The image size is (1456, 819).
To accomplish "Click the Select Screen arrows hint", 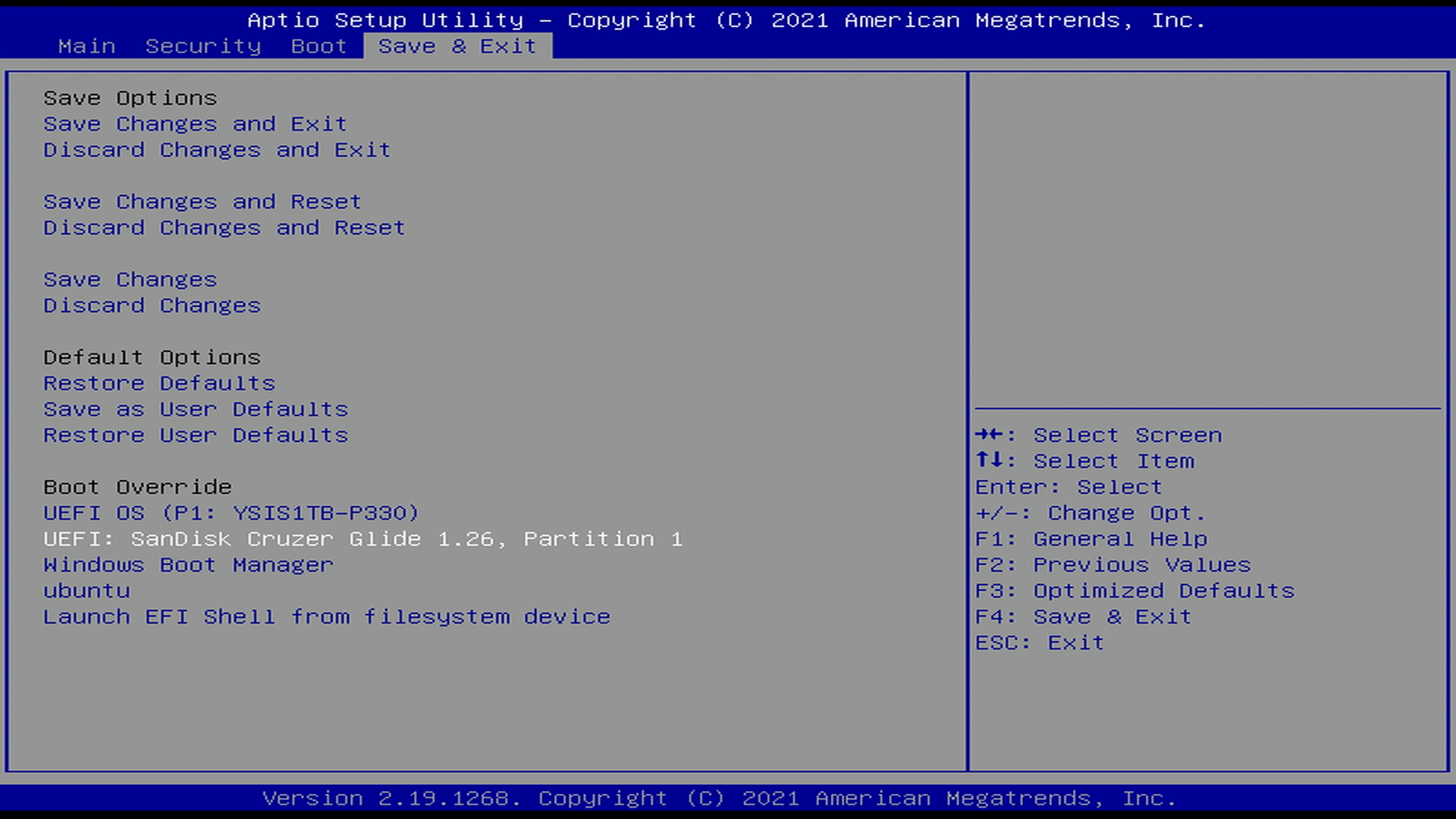I will pos(1099,435).
